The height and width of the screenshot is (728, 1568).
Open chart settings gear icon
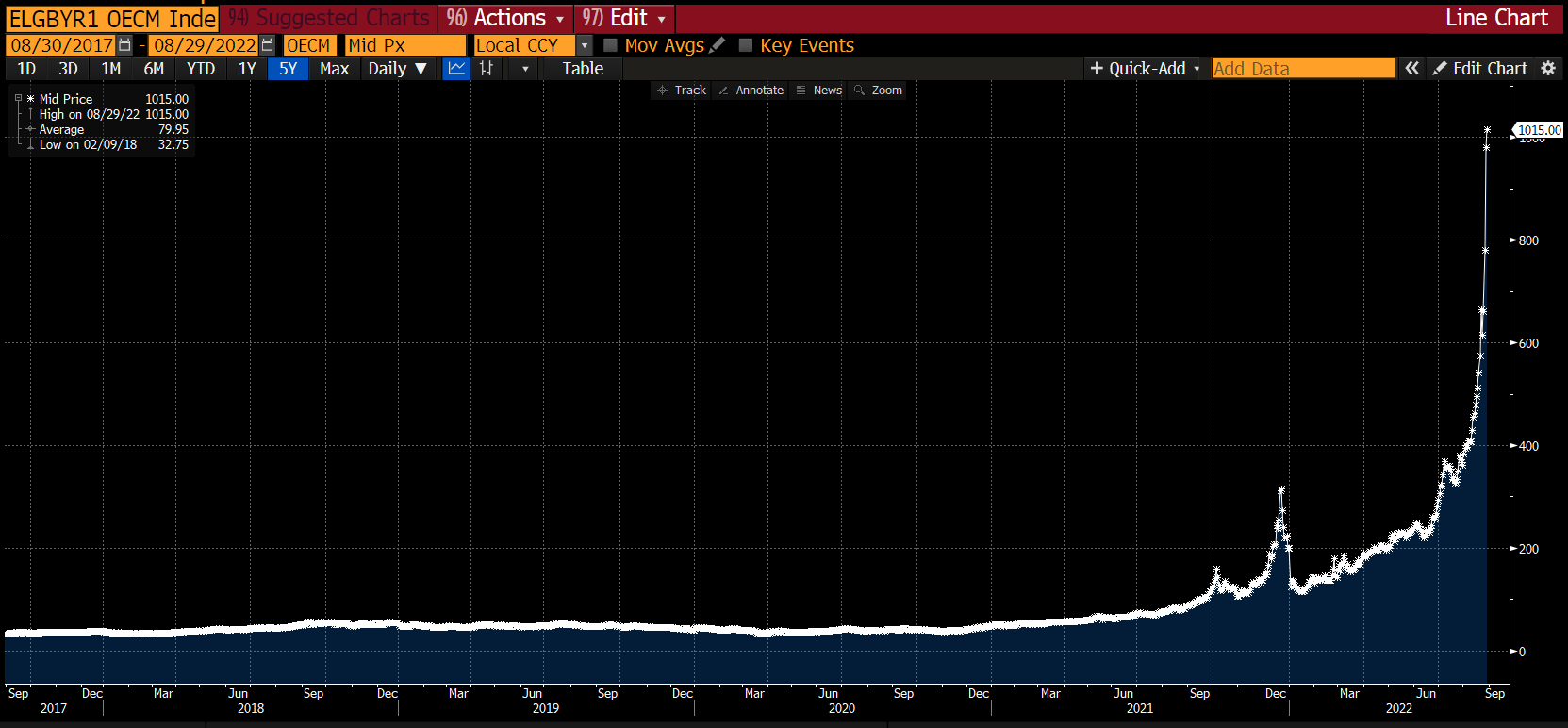(x=1548, y=68)
